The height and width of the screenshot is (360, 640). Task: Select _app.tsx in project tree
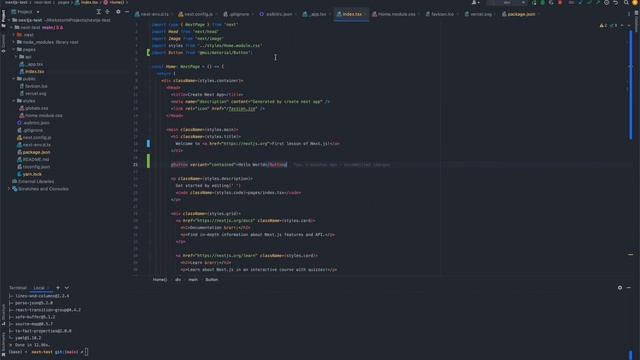coord(31,64)
